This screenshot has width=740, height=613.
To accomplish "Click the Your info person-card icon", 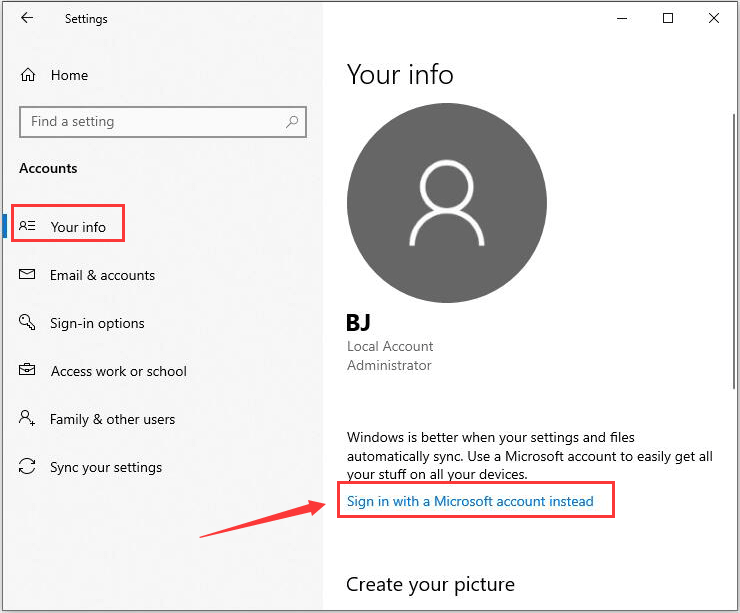I will pyautogui.click(x=27, y=226).
